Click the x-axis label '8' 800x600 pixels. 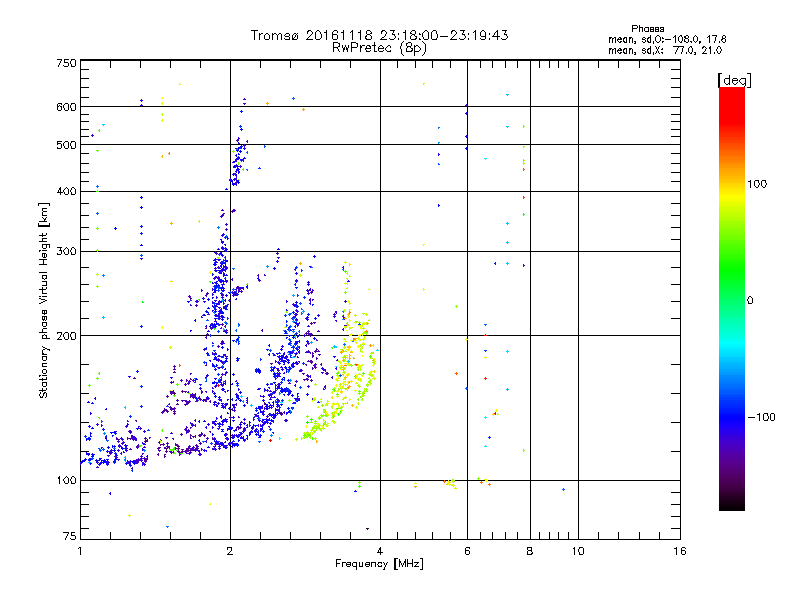point(530,551)
